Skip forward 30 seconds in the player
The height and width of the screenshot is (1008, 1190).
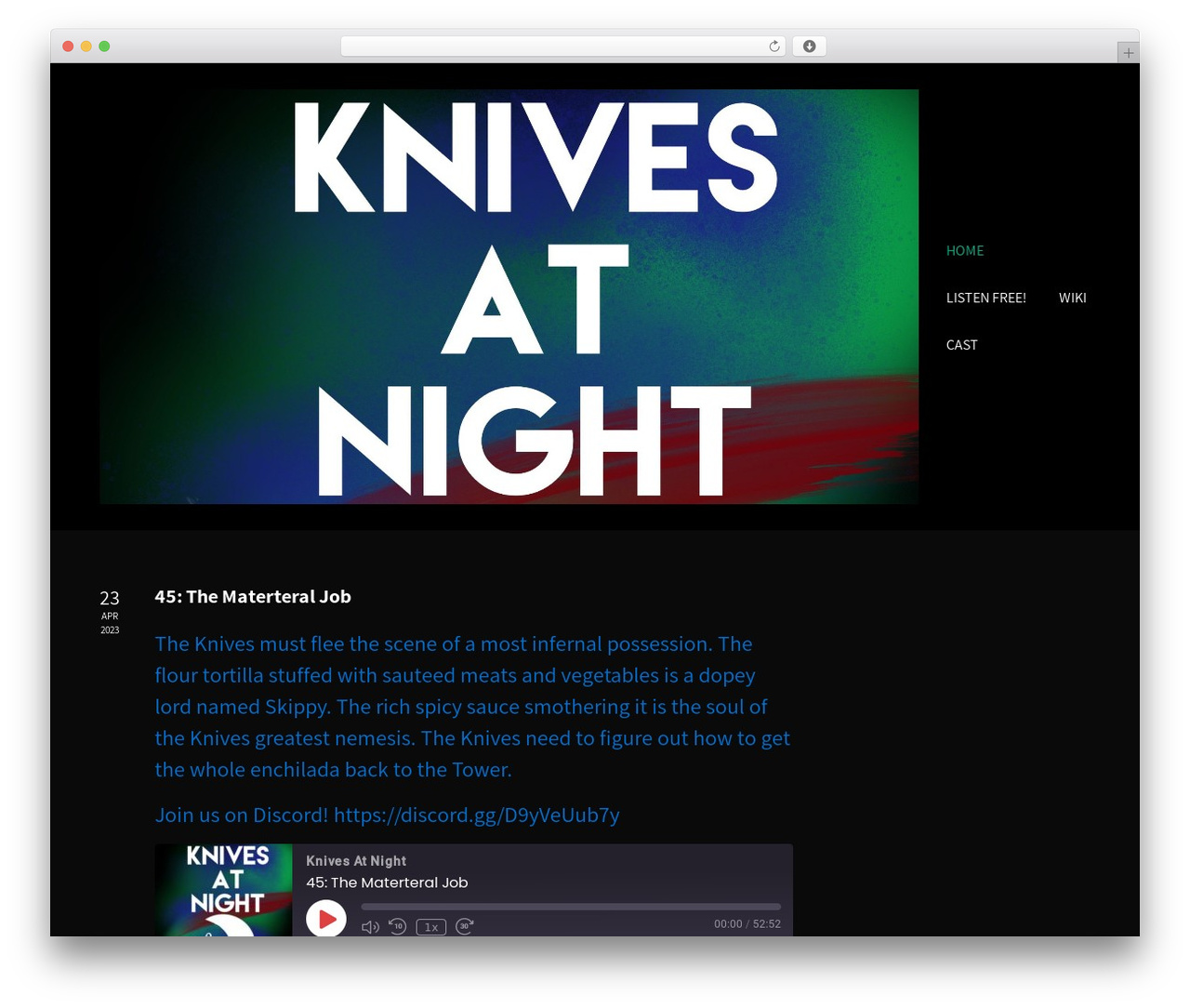pyautogui.click(x=465, y=926)
